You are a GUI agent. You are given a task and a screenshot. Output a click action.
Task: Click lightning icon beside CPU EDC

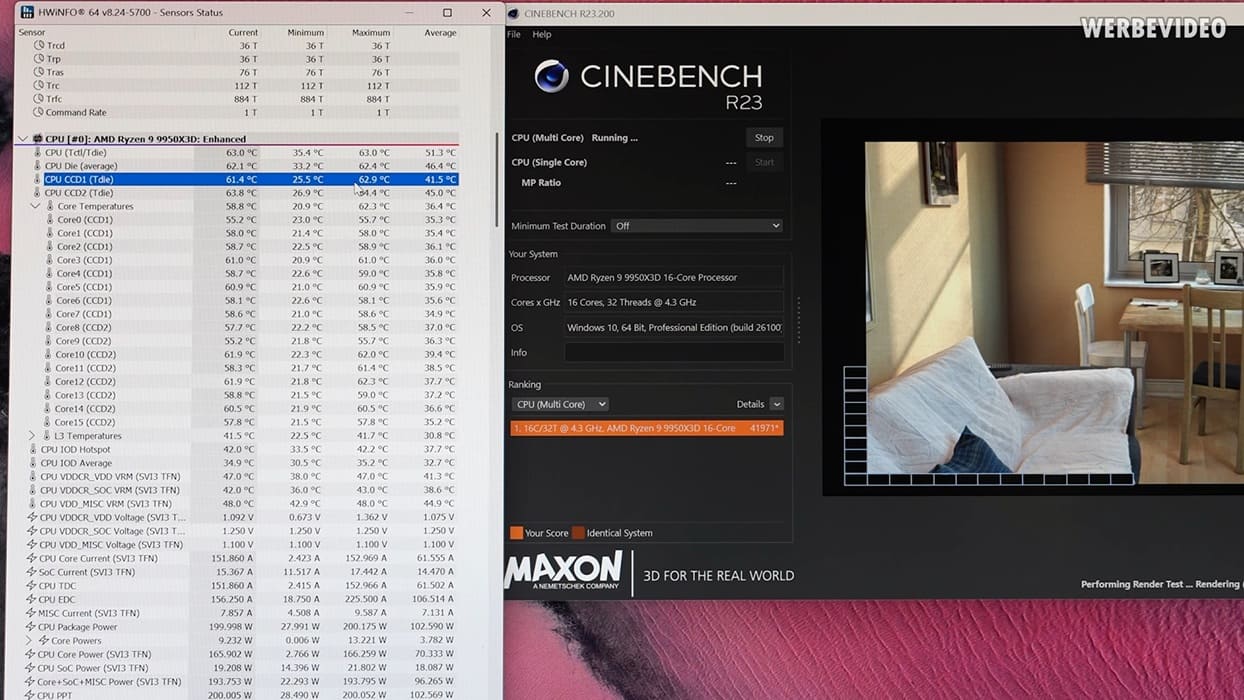pos(32,600)
